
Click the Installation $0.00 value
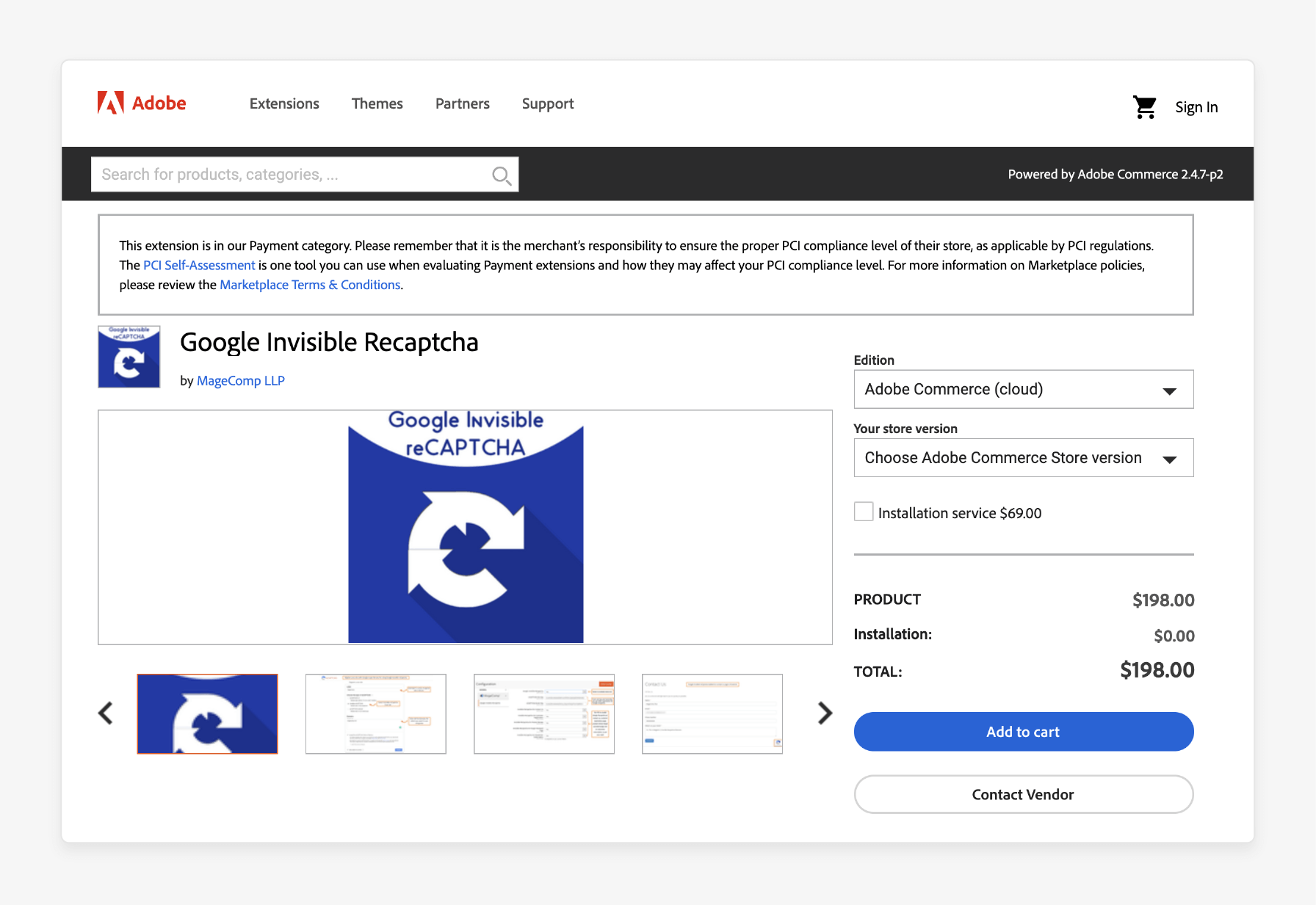pos(1174,636)
